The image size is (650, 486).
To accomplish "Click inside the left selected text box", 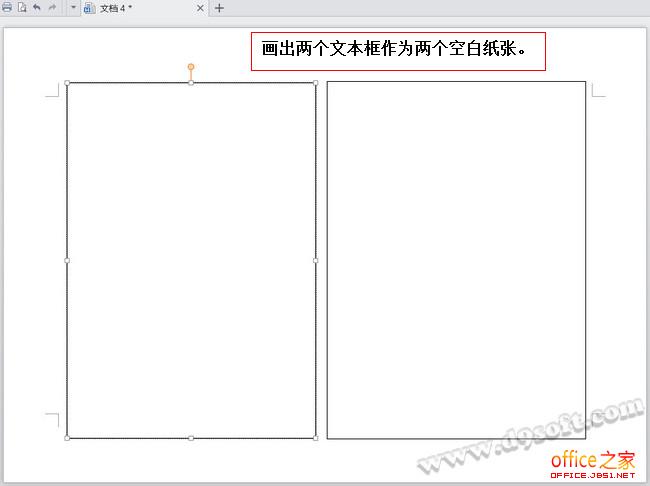I will [x=191, y=260].
